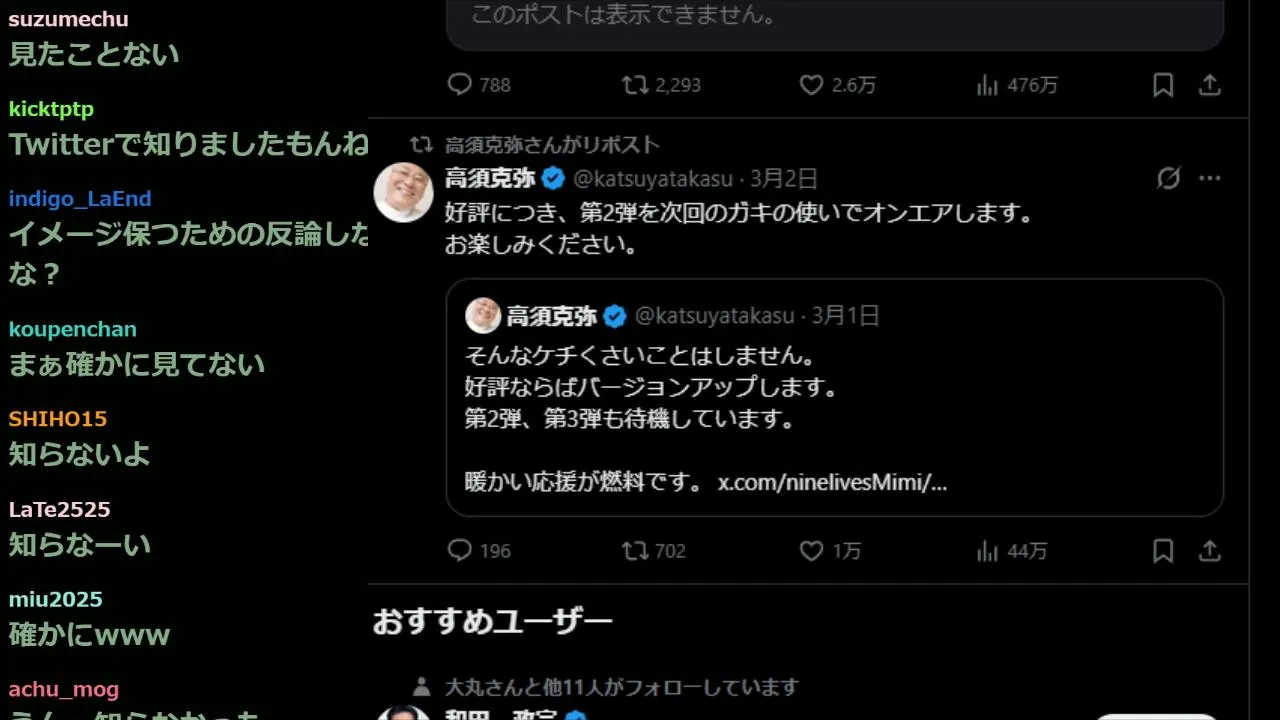
Task: Bookmark the top post
Action: coord(1163,85)
